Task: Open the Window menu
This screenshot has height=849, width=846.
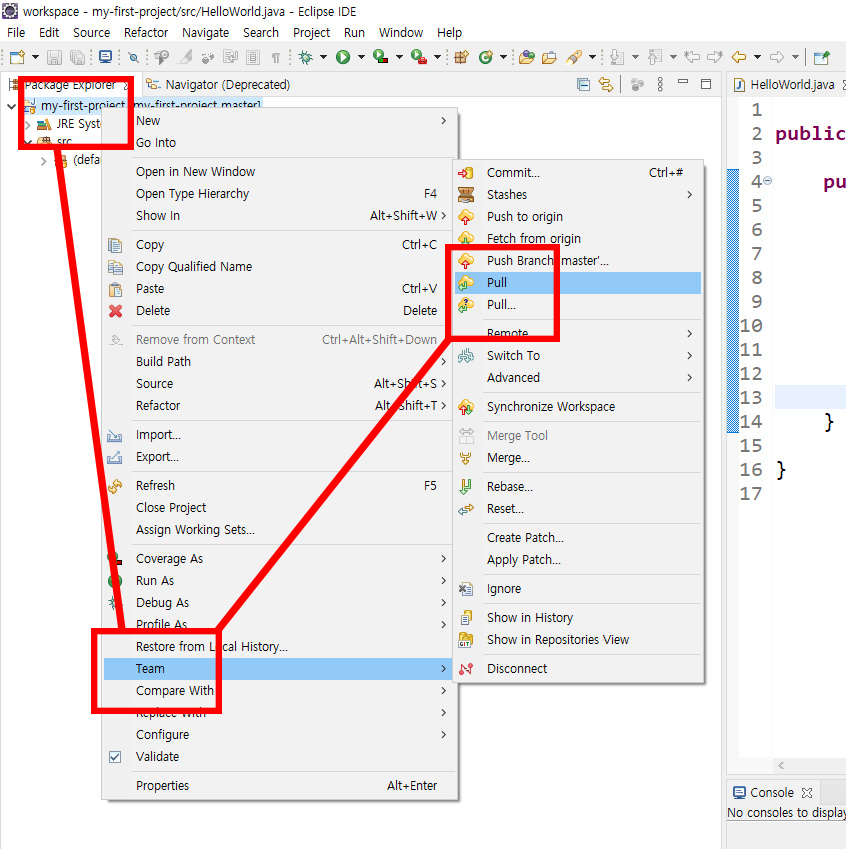Action: coord(401,32)
